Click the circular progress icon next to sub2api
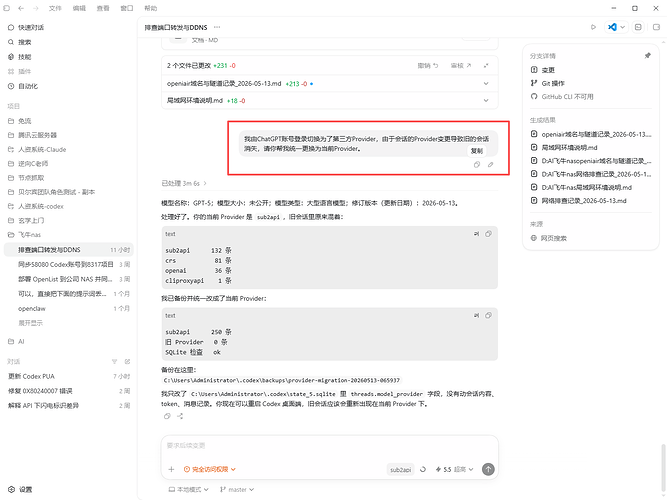The image size is (667, 500). 423,469
